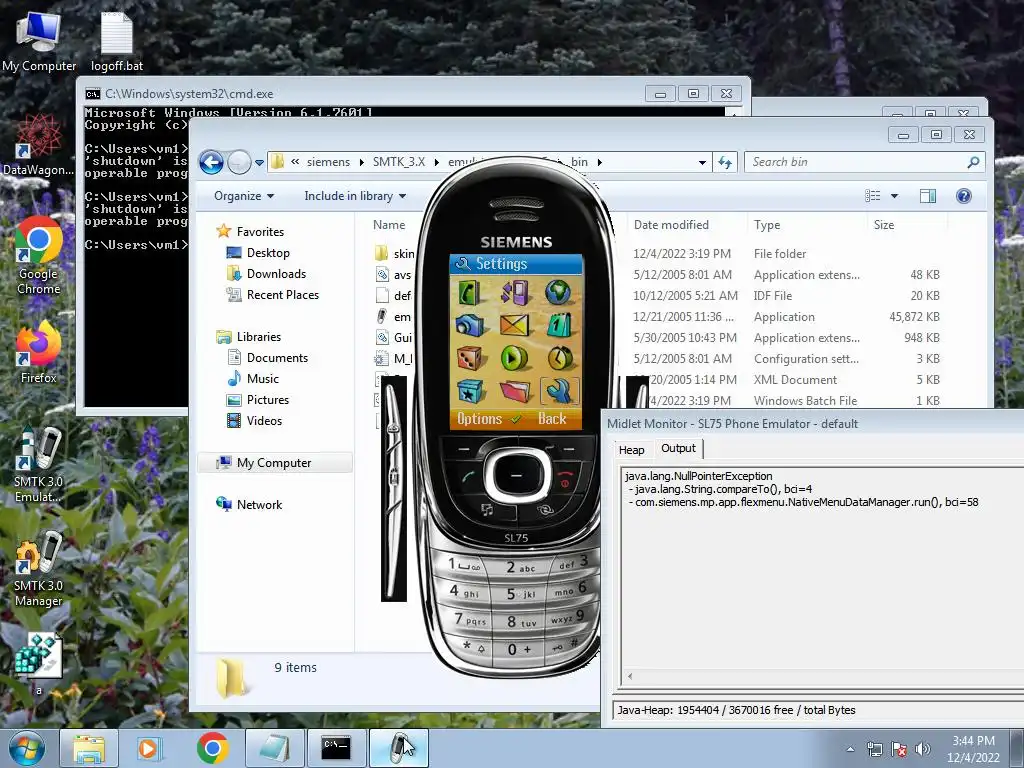1024x768 pixels.
Task: Sort files by the Type column header
Action: [x=767, y=225]
